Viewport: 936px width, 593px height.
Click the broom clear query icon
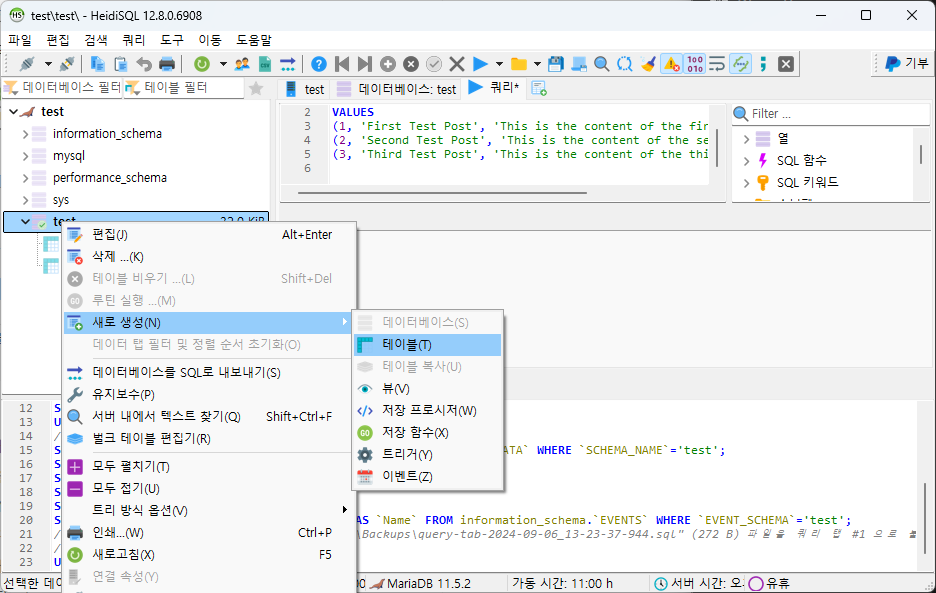648,64
